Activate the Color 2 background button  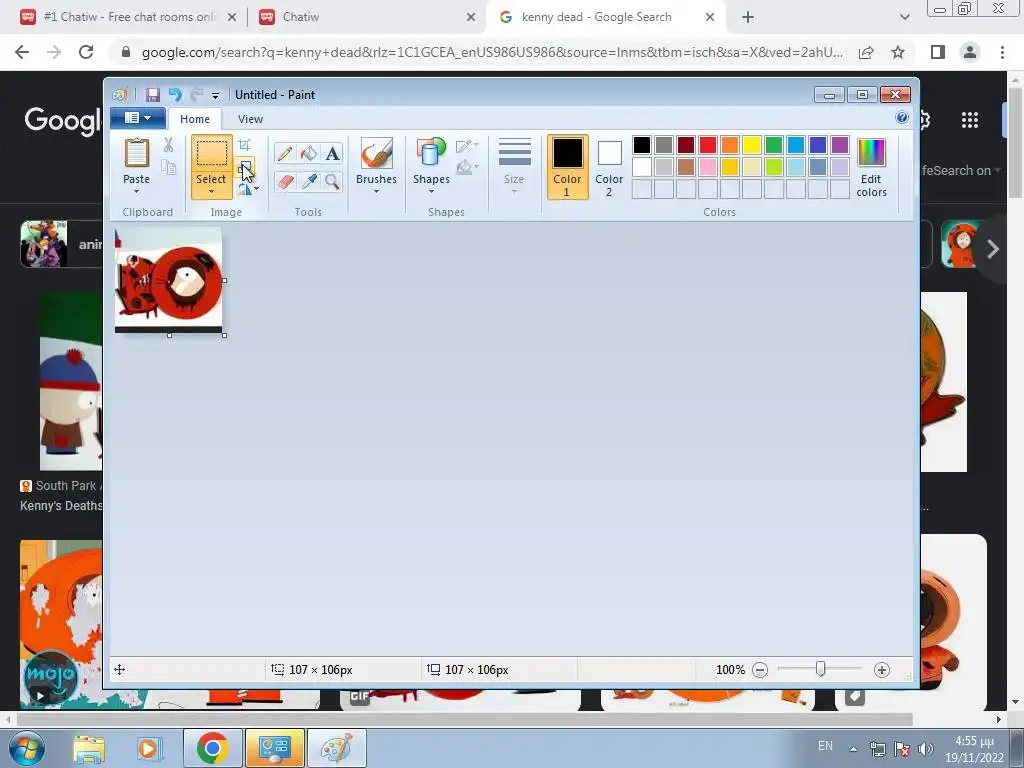point(609,167)
